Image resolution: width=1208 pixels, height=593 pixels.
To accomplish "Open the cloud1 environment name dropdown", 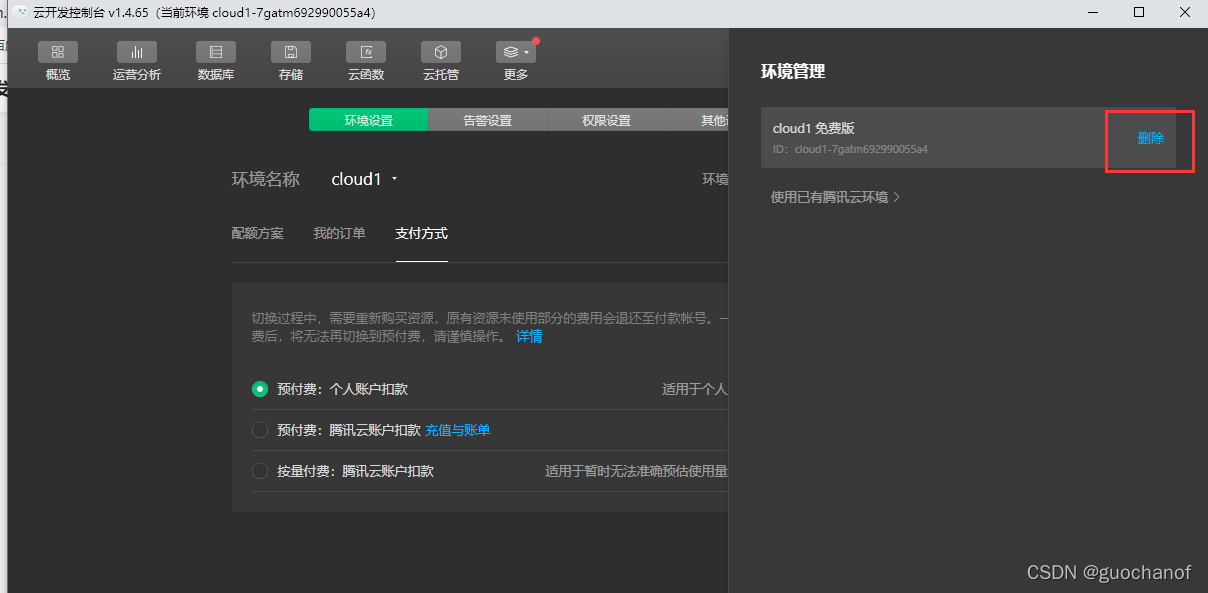I will pos(365,179).
